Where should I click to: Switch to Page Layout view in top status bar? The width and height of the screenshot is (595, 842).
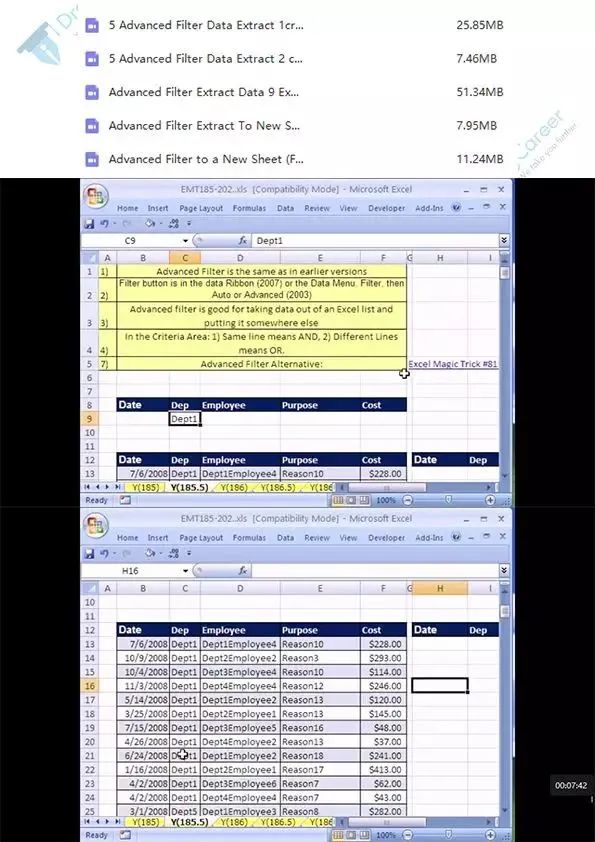point(351,500)
